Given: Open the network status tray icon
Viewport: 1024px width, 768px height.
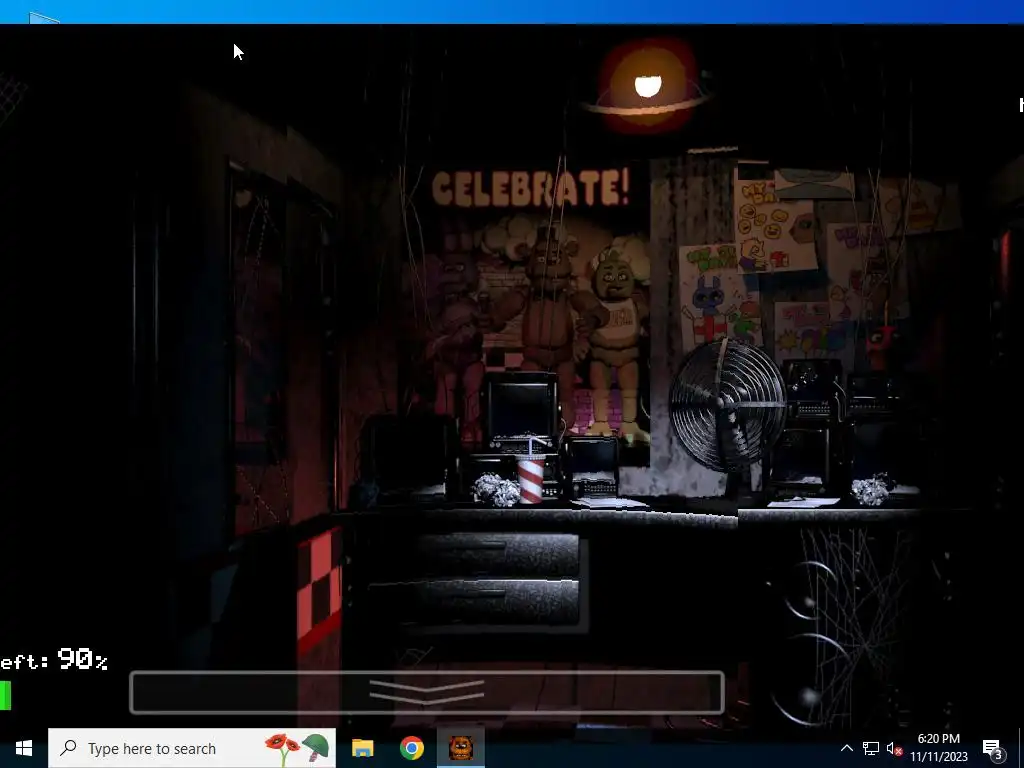Looking at the screenshot, I should pos(871,748).
